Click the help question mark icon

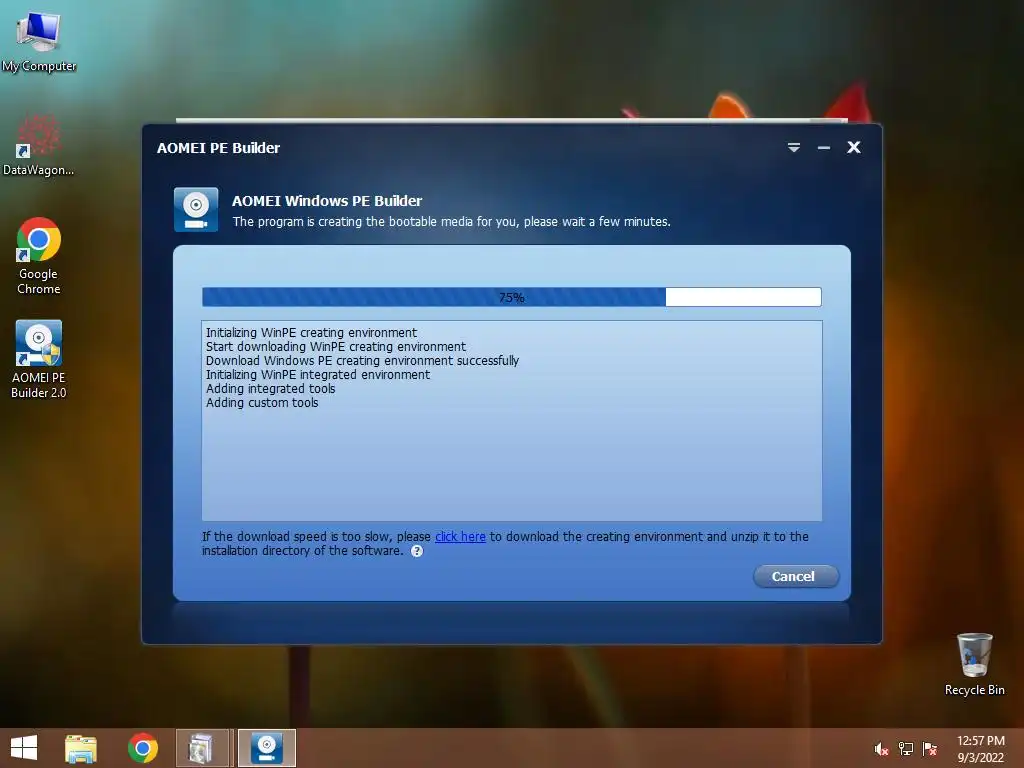pyautogui.click(x=417, y=551)
